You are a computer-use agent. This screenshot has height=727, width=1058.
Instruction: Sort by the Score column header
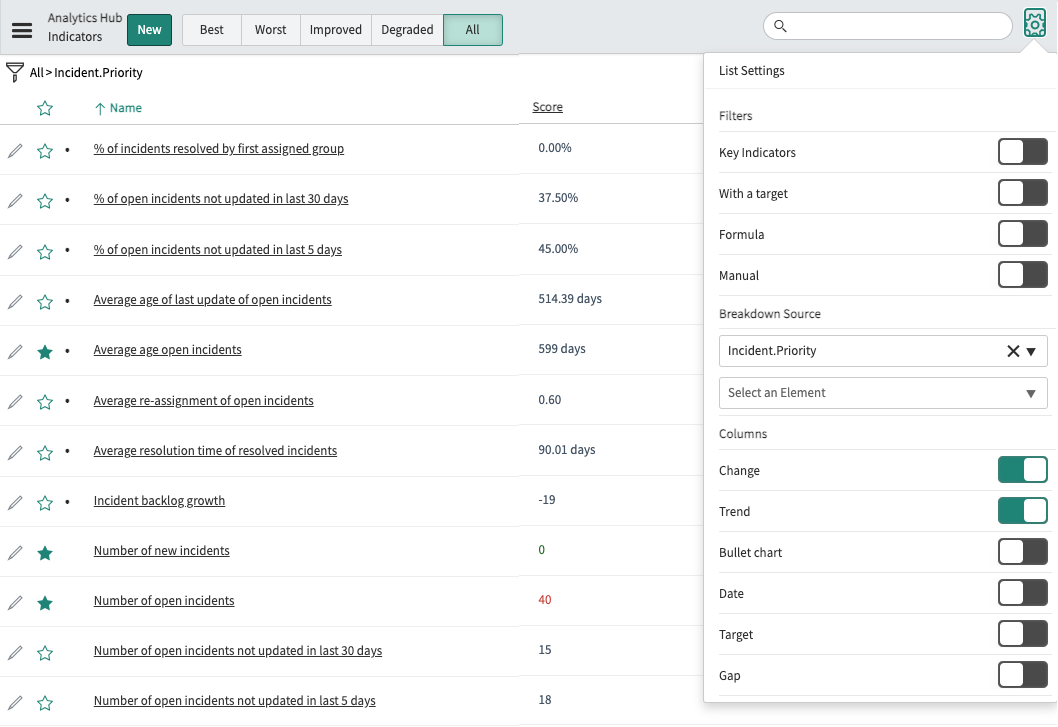(x=547, y=107)
